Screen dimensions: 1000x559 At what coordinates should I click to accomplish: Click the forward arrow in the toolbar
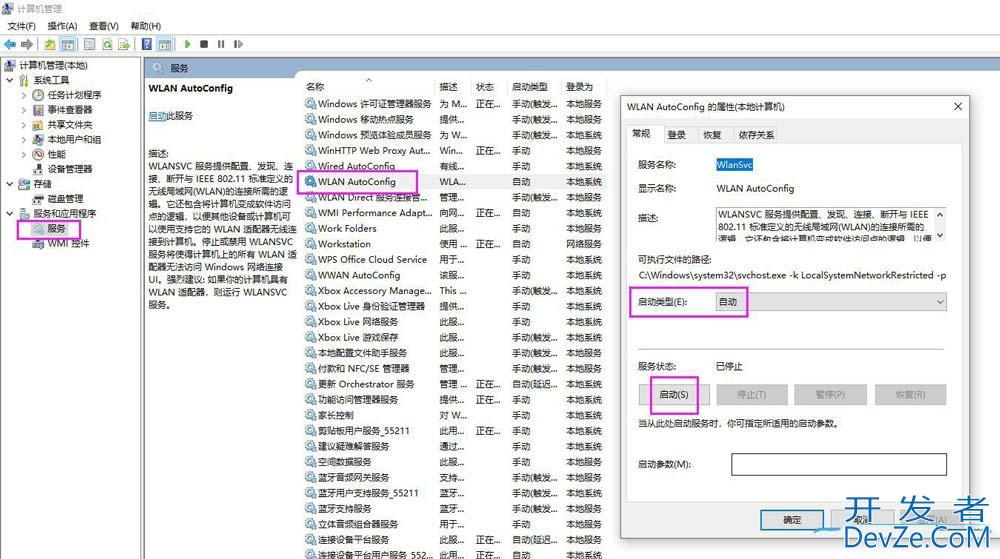click(27, 44)
